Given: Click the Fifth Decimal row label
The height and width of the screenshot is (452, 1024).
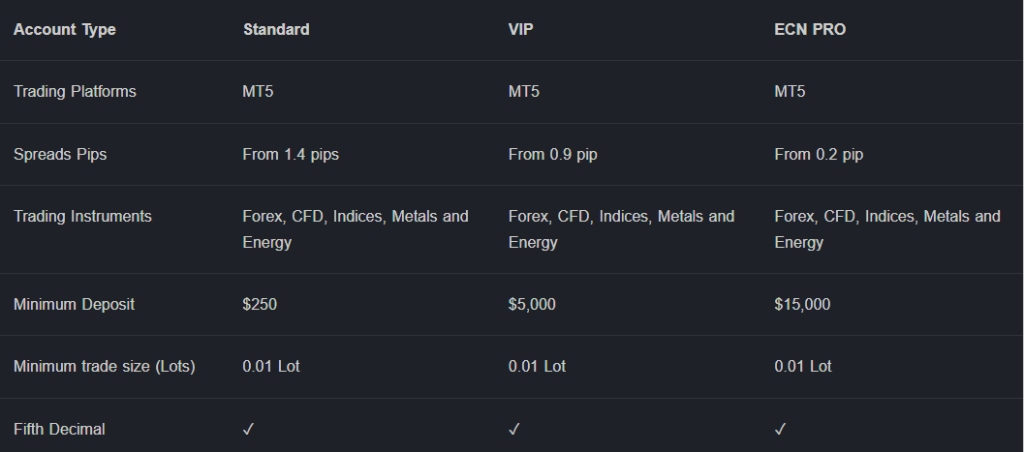Looking at the screenshot, I should (x=59, y=429).
